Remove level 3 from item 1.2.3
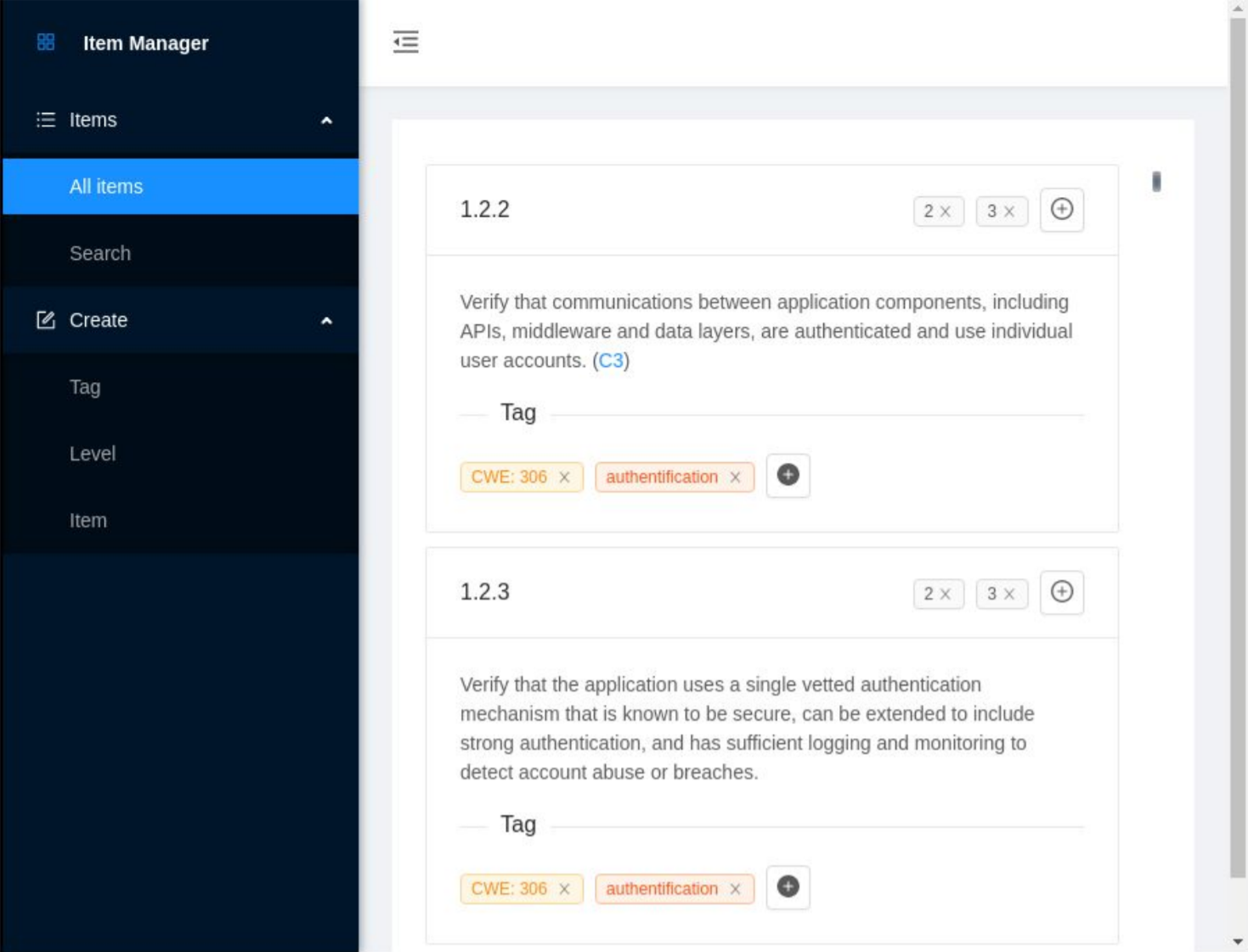Viewport: 1248px width, 952px height. (1009, 594)
